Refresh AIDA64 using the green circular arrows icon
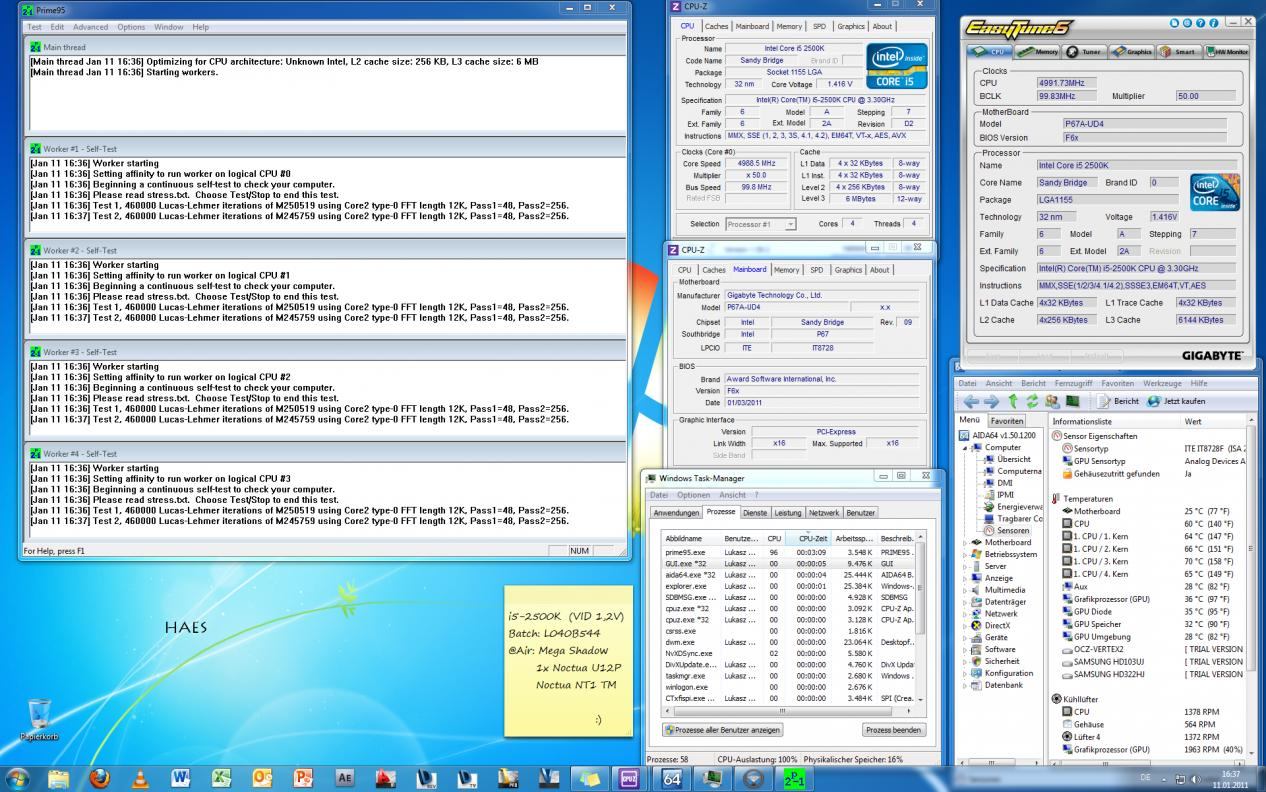The width and height of the screenshot is (1266, 792). point(1031,401)
